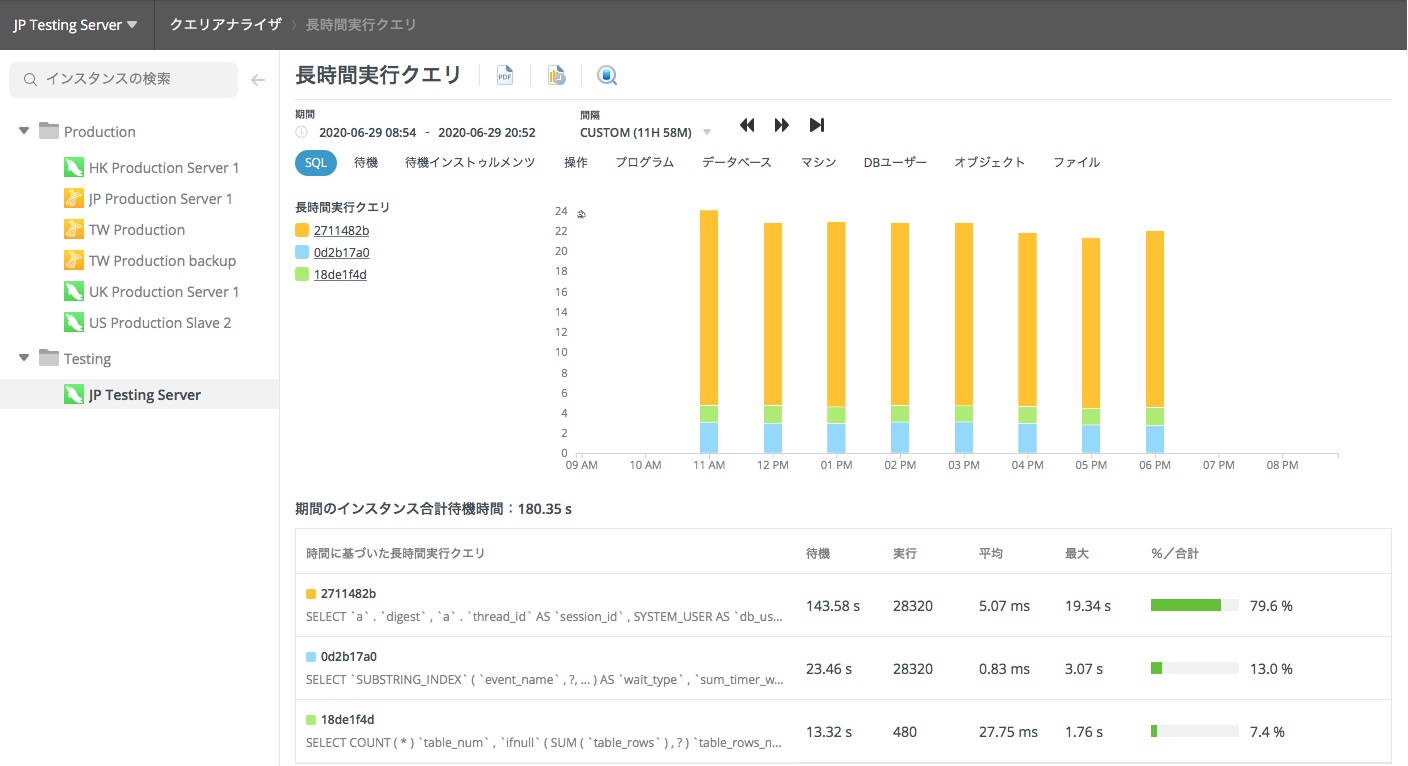1408x766 pixels.
Task: Open CUSTOM (11H 58M) interval dropdown
Action: pyautogui.click(x=646, y=132)
